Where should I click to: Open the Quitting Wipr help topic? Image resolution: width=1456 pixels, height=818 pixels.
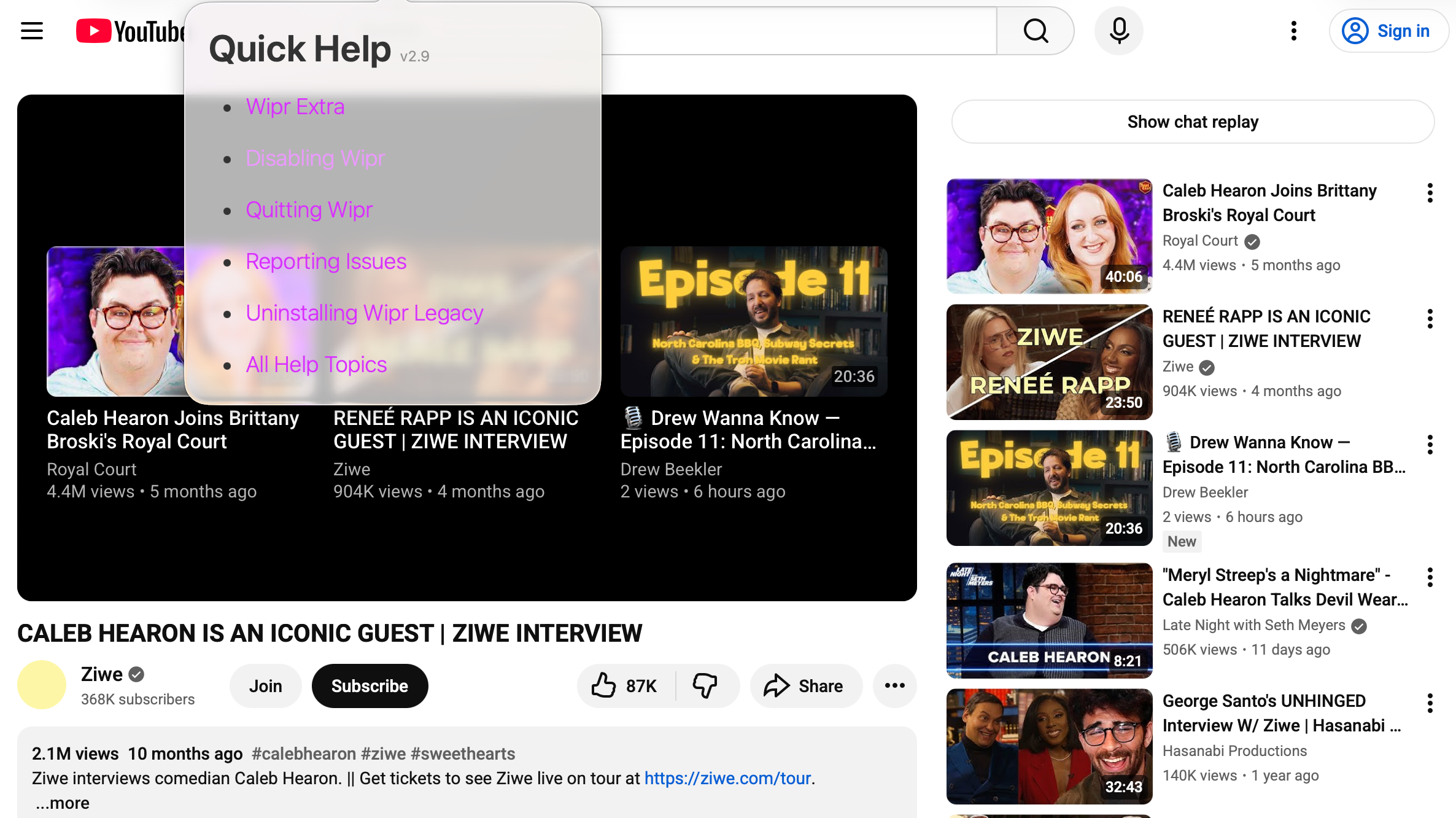[x=309, y=209]
